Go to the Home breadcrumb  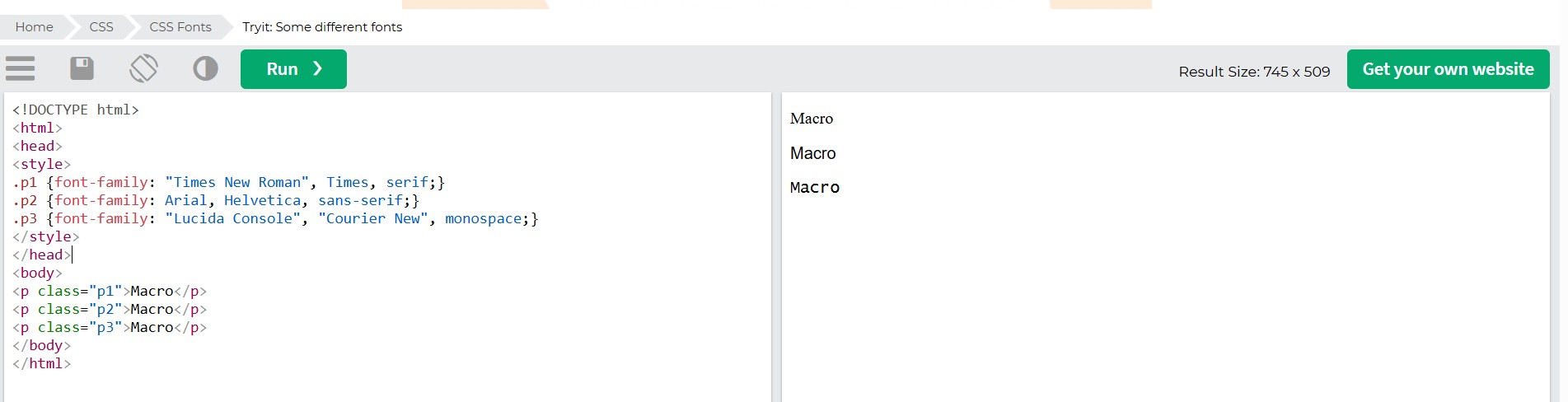(34, 27)
